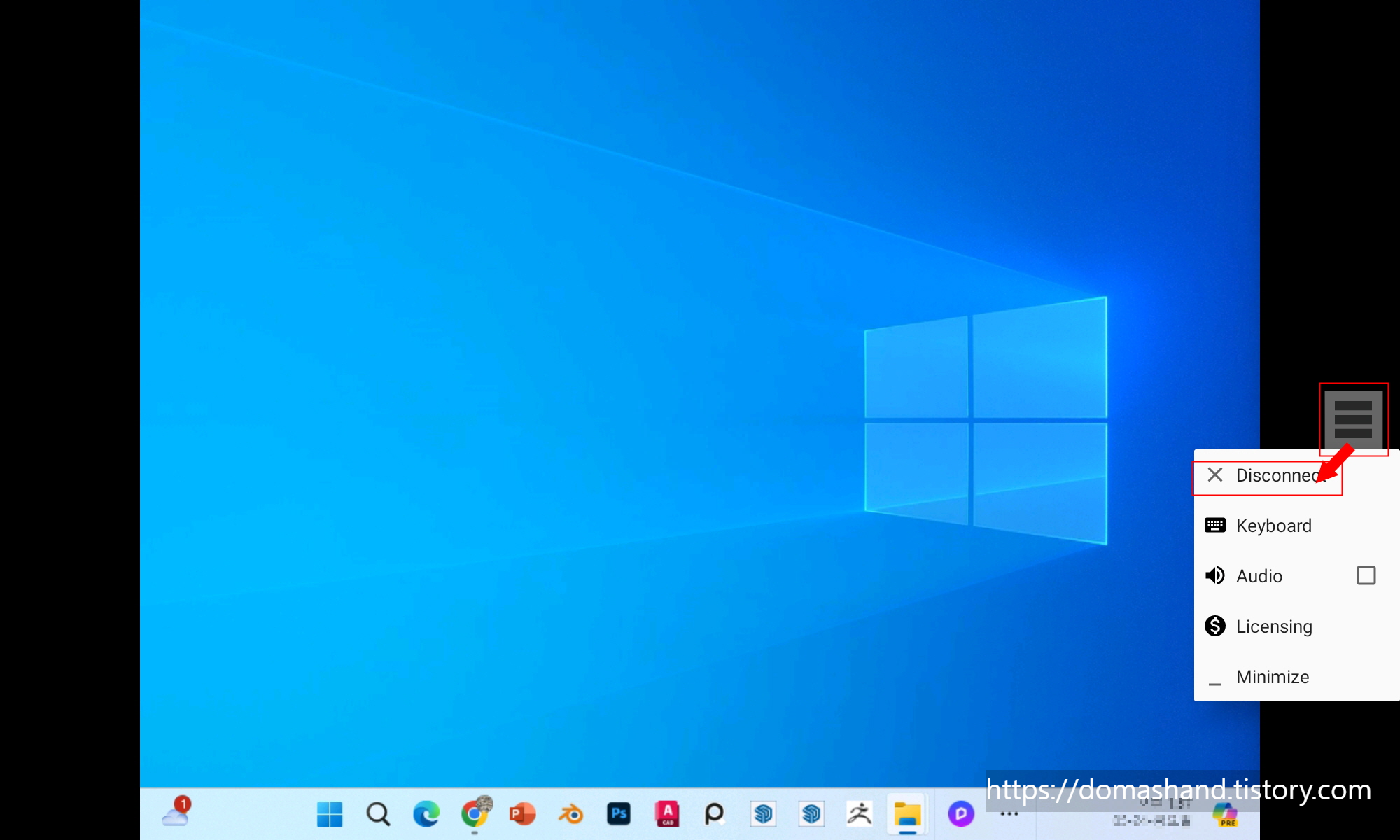Screen dimensions: 1400x840
Task: Select Disconnect from the menu
Action: pyautogui.click(x=1267, y=476)
